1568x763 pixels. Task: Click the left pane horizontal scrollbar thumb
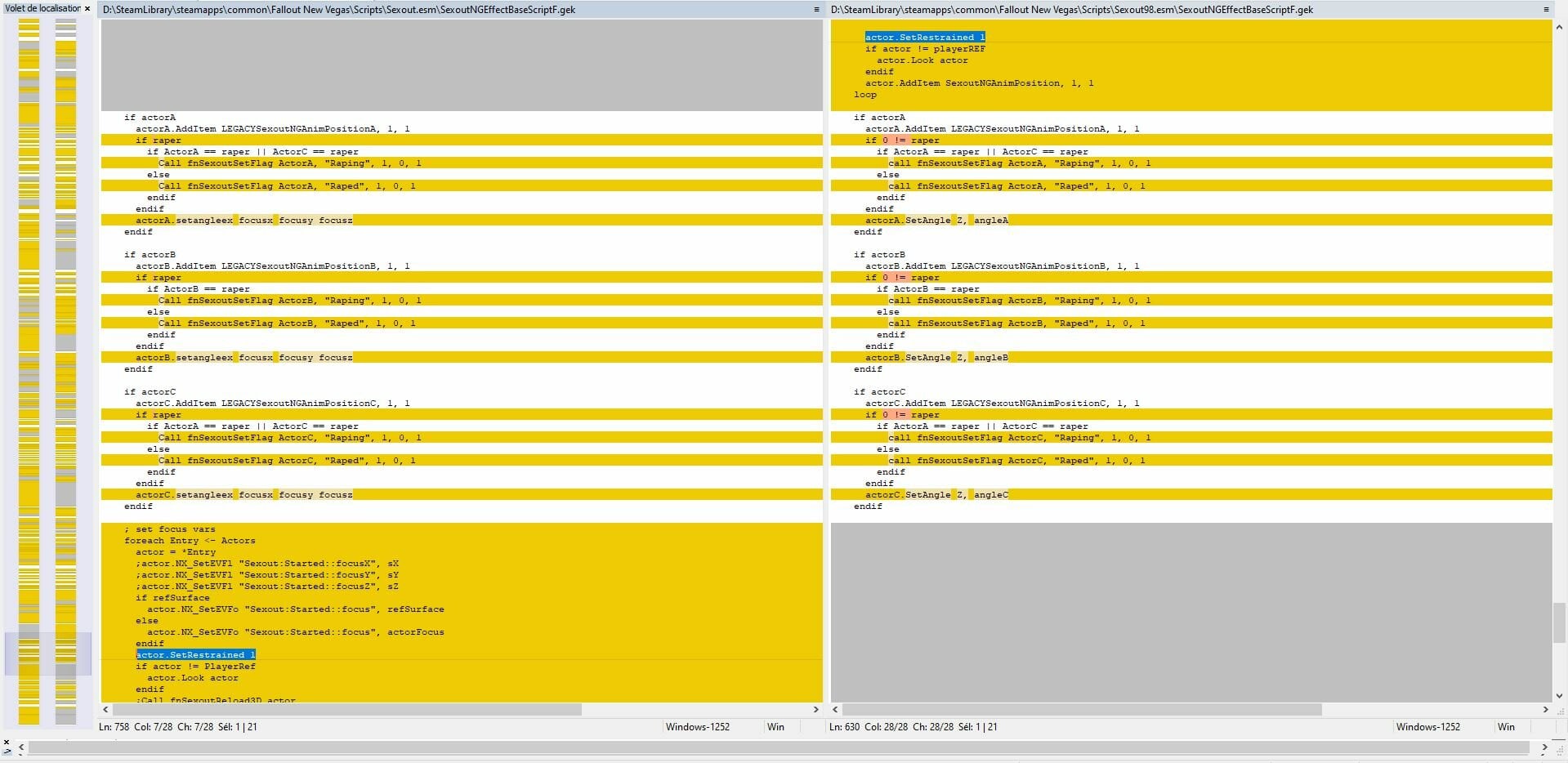click(346, 709)
